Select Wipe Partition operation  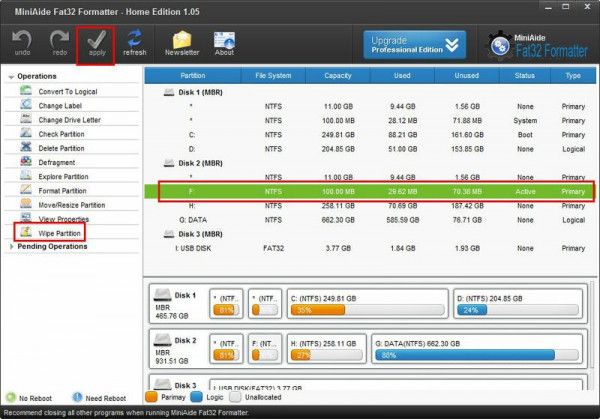(x=59, y=233)
